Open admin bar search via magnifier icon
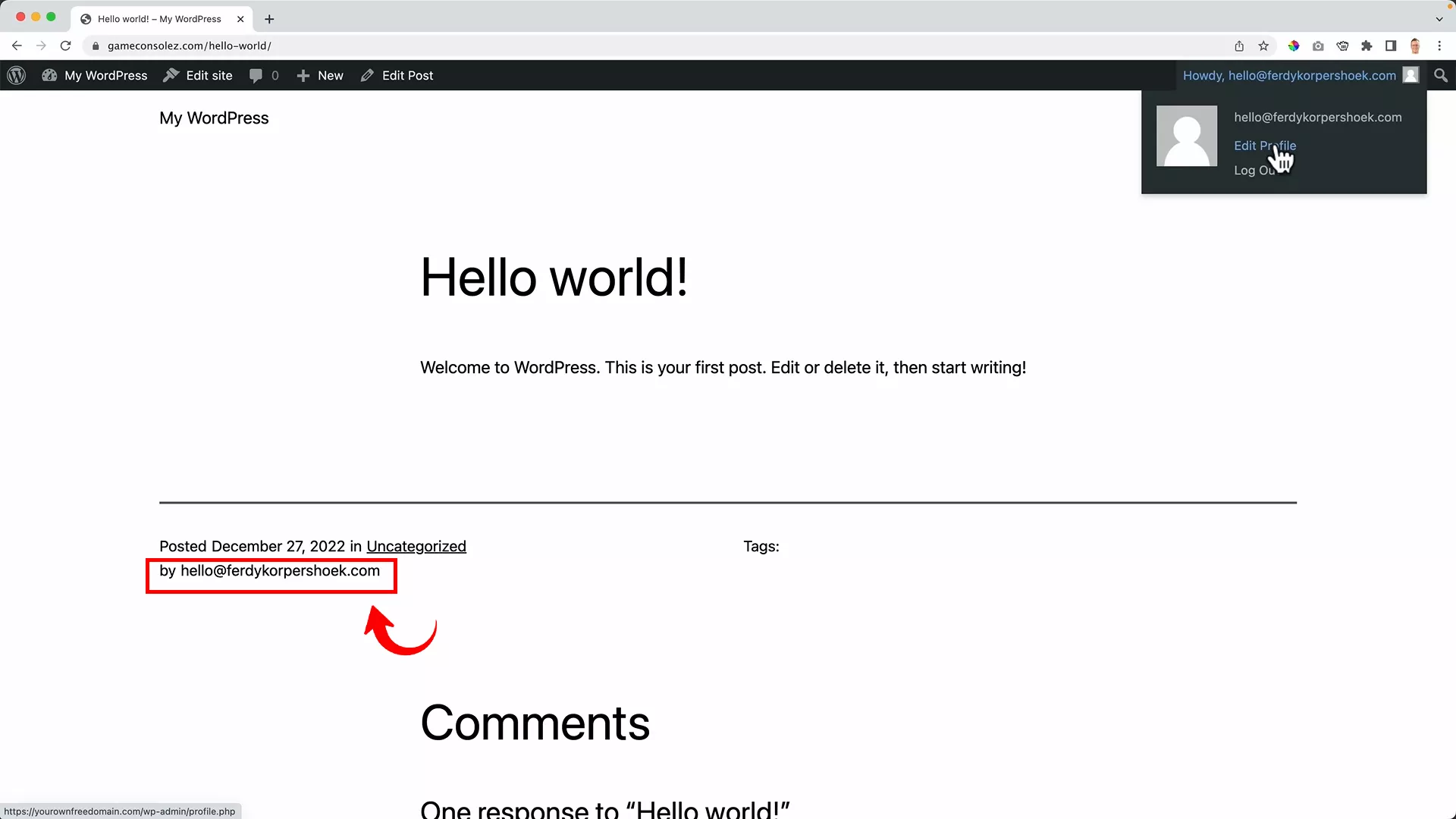This screenshot has width=1456, height=819. point(1439,75)
